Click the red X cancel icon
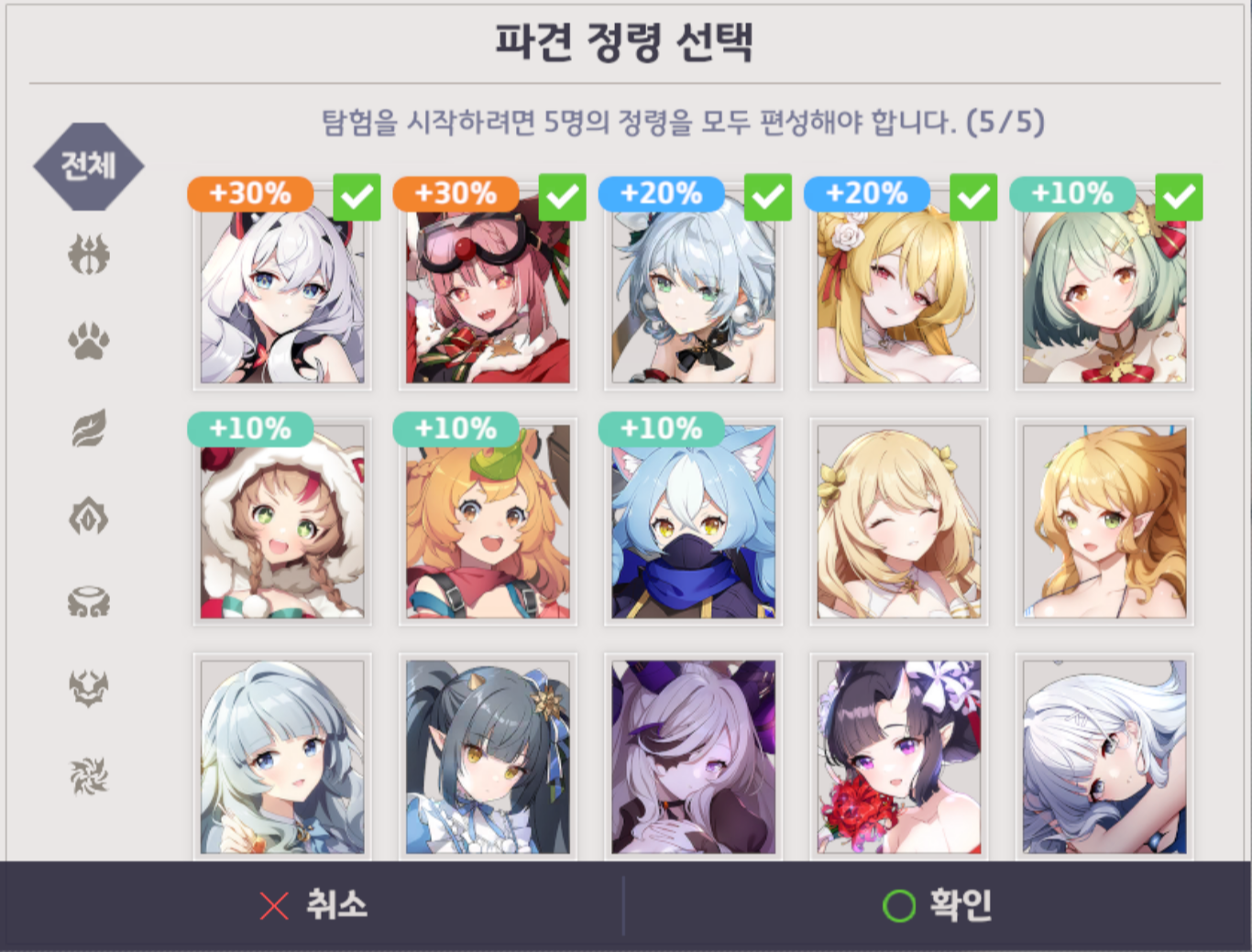Screen dimensions: 1252x952 coord(274,905)
